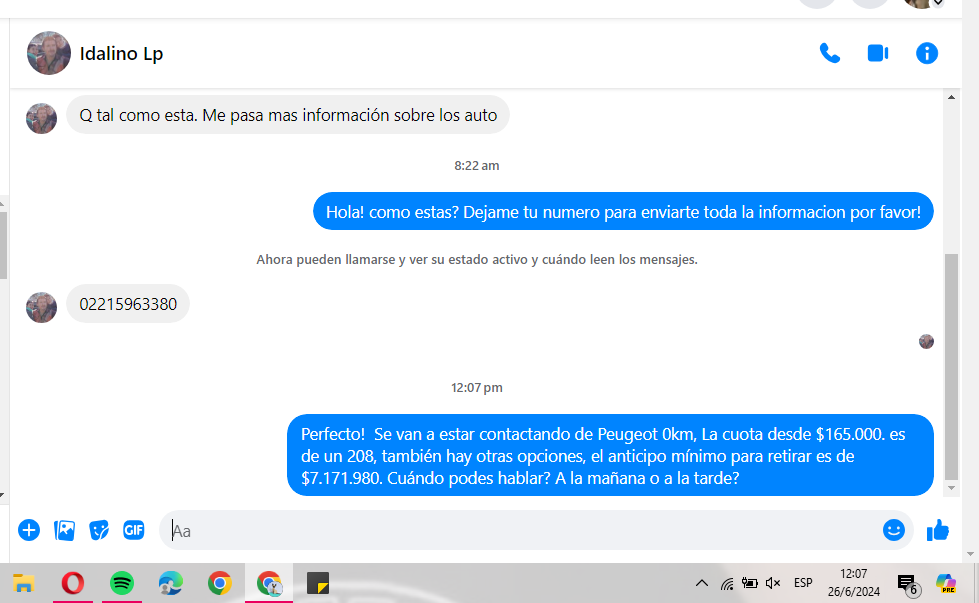
Task: Open Google Chrome from the taskbar
Action: (x=219, y=583)
